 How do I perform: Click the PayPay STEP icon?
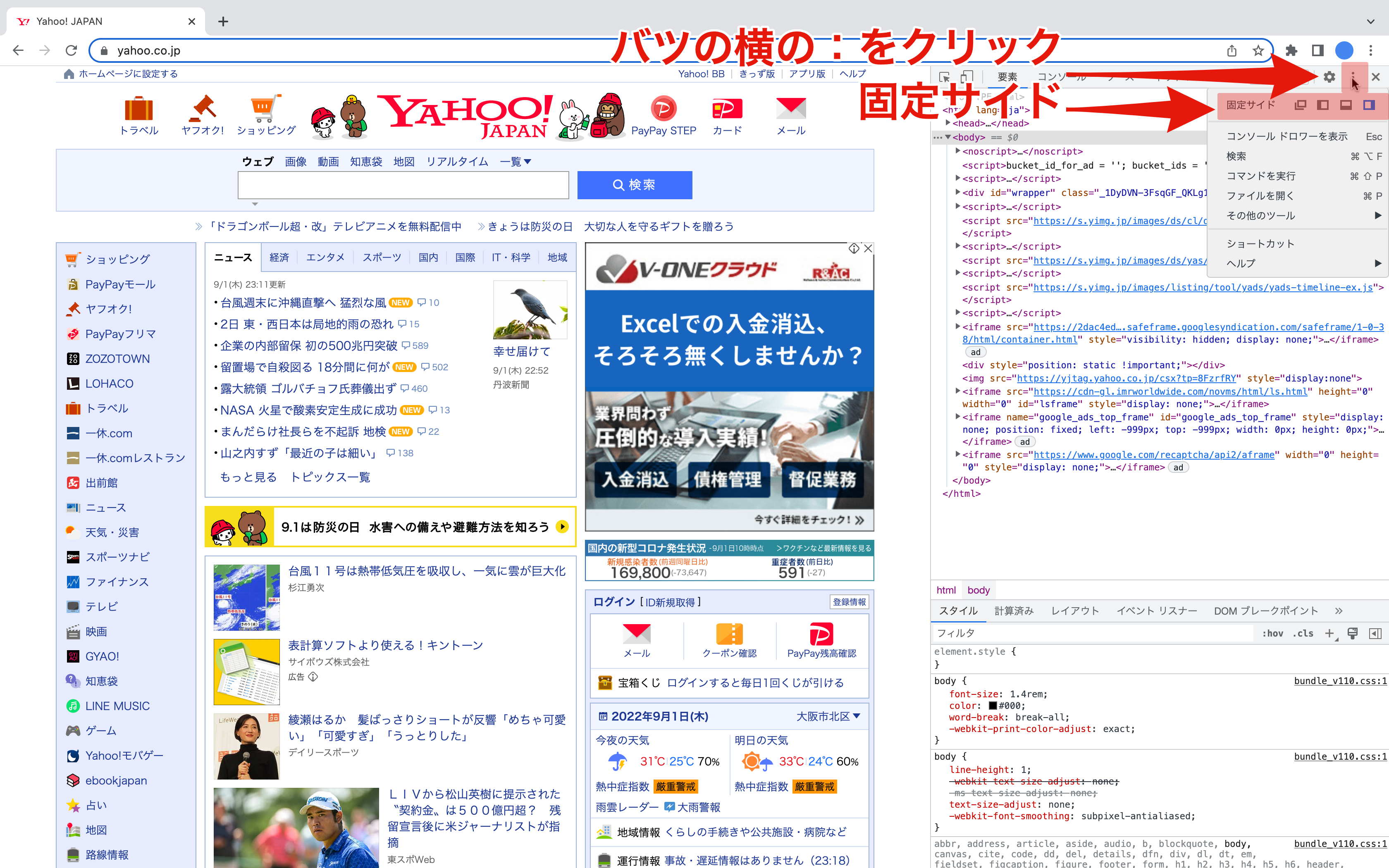click(x=663, y=108)
